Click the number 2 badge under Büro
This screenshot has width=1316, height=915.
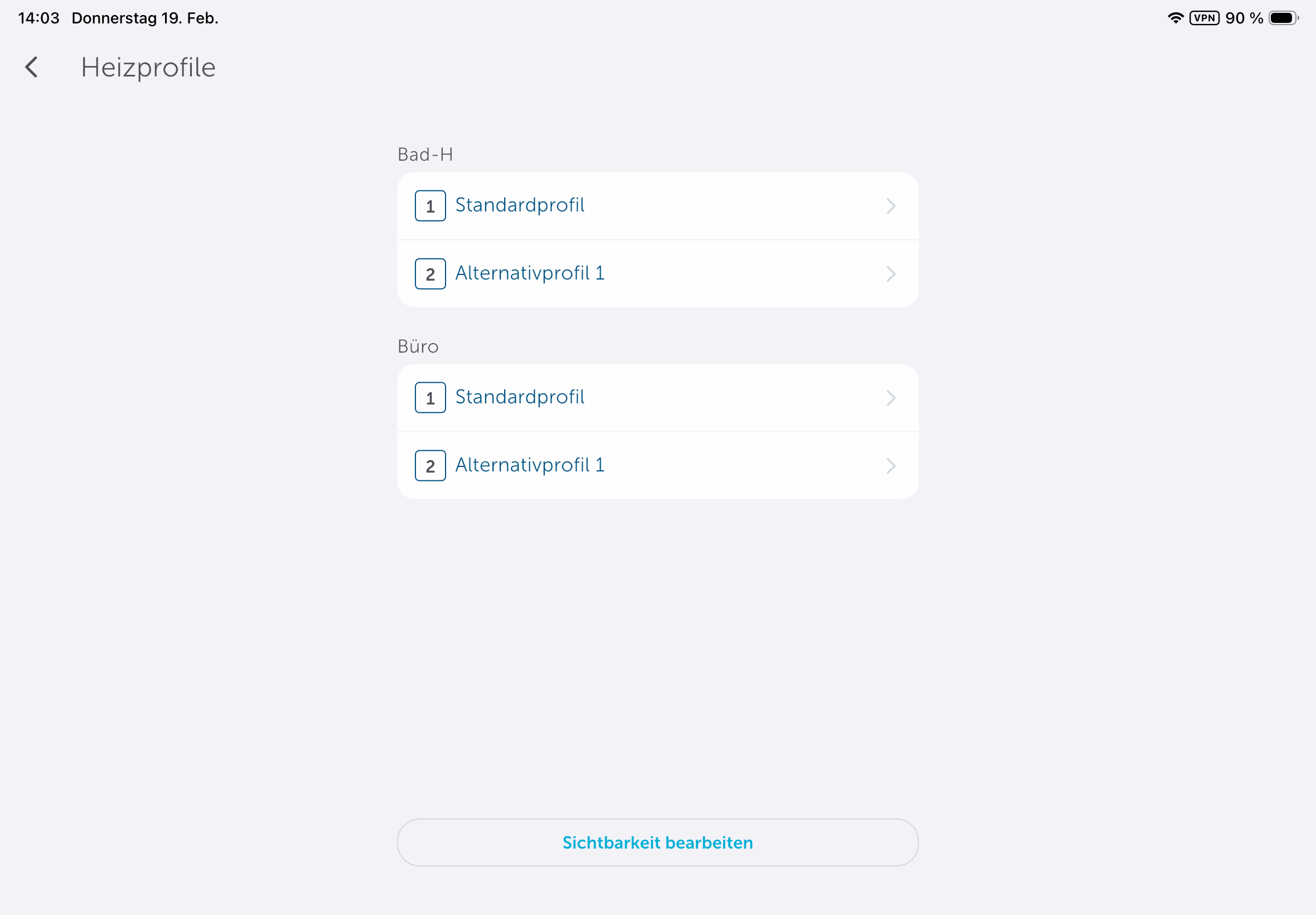point(430,465)
